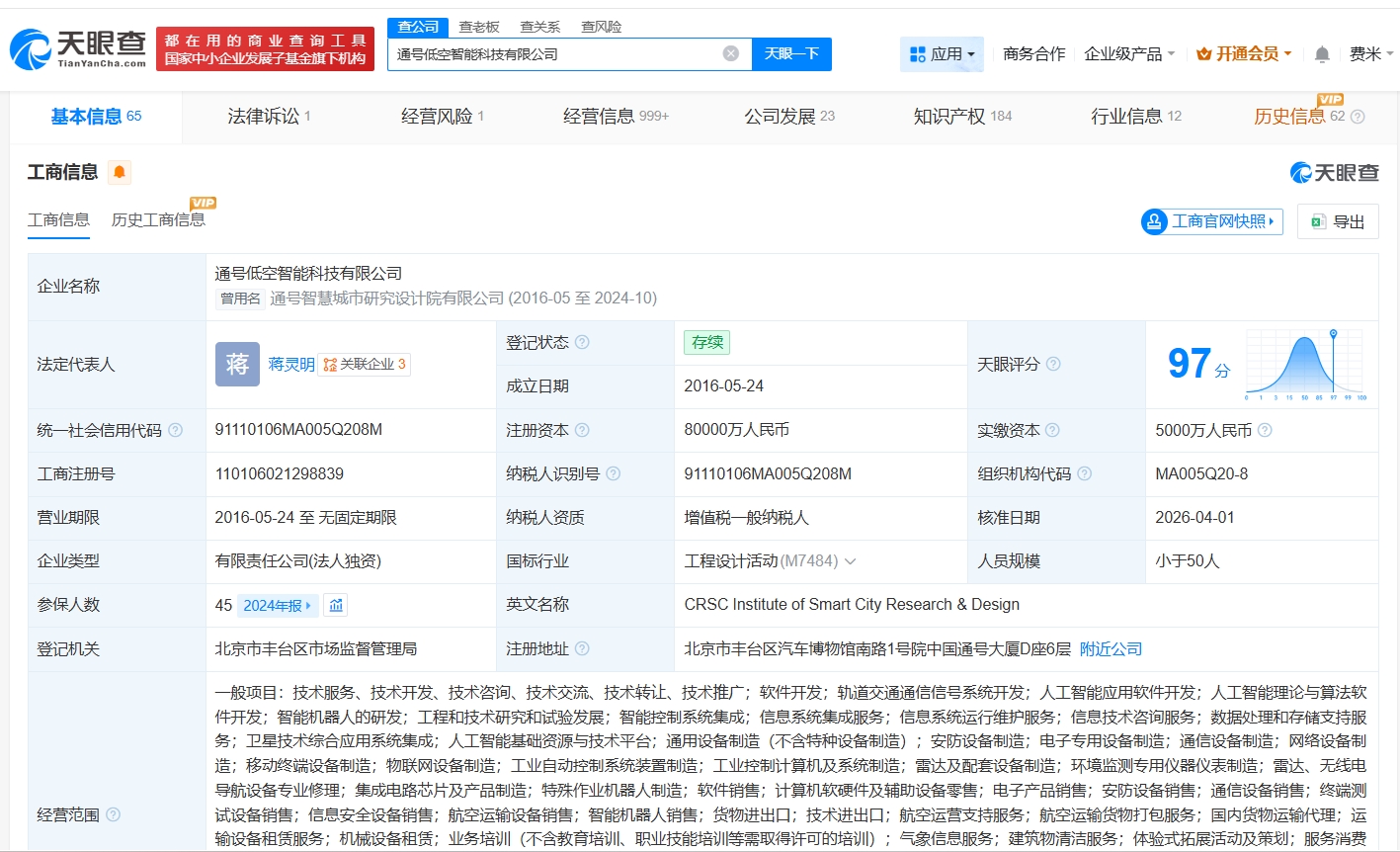
Task: Click the TianYanCha logo
Action: [78, 48]
